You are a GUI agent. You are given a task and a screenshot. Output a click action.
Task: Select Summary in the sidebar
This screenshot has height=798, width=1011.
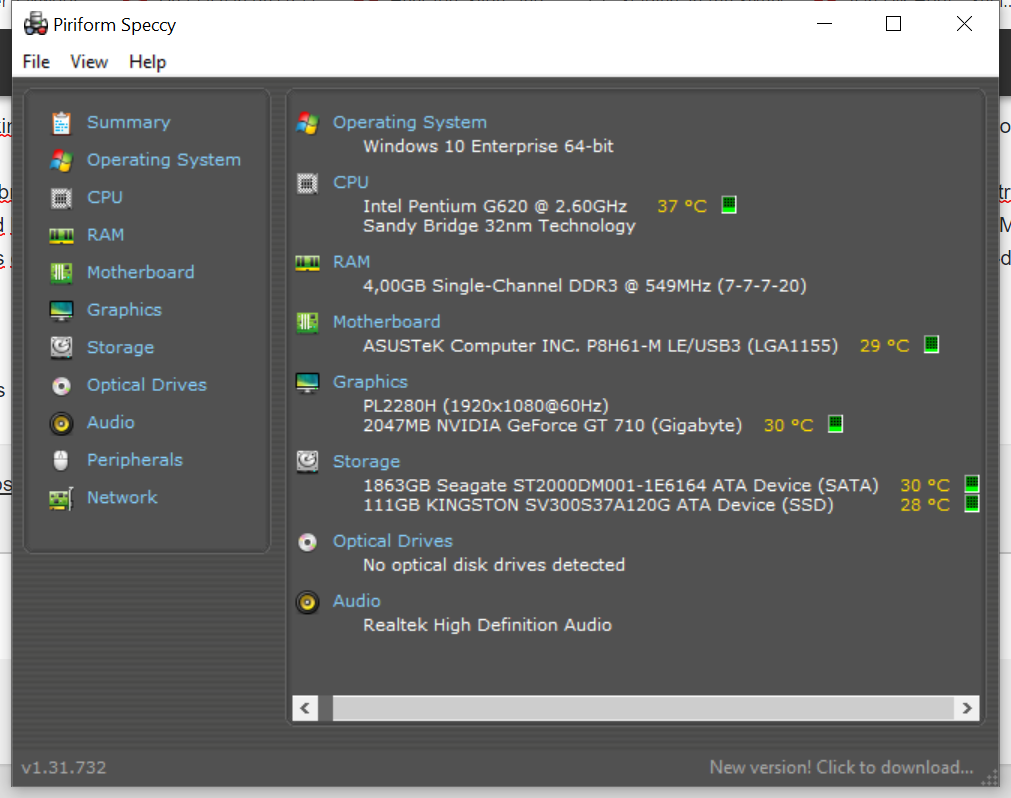(128, 122)
